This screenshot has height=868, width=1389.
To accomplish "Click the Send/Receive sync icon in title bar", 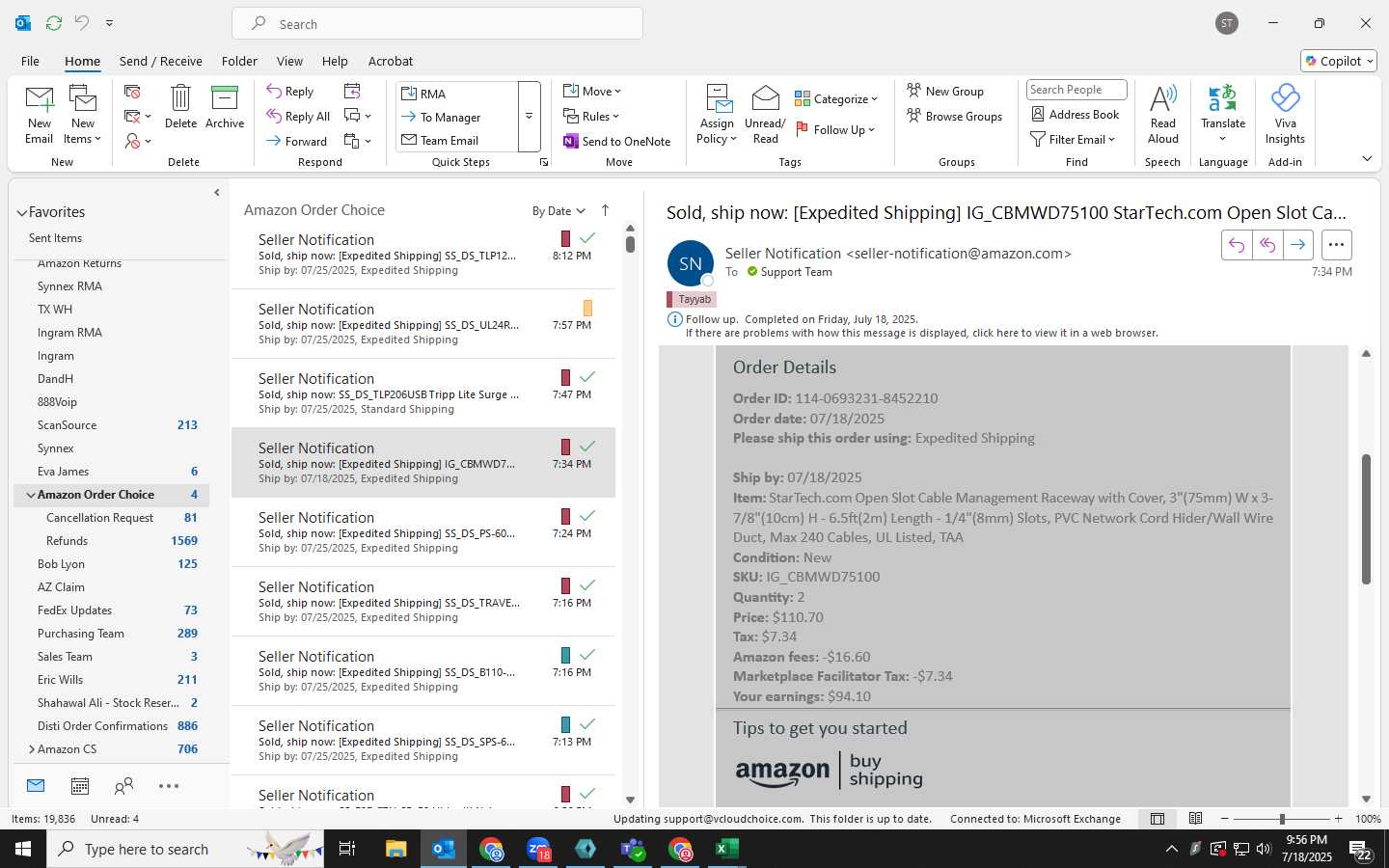I will [x=54, y=23].
